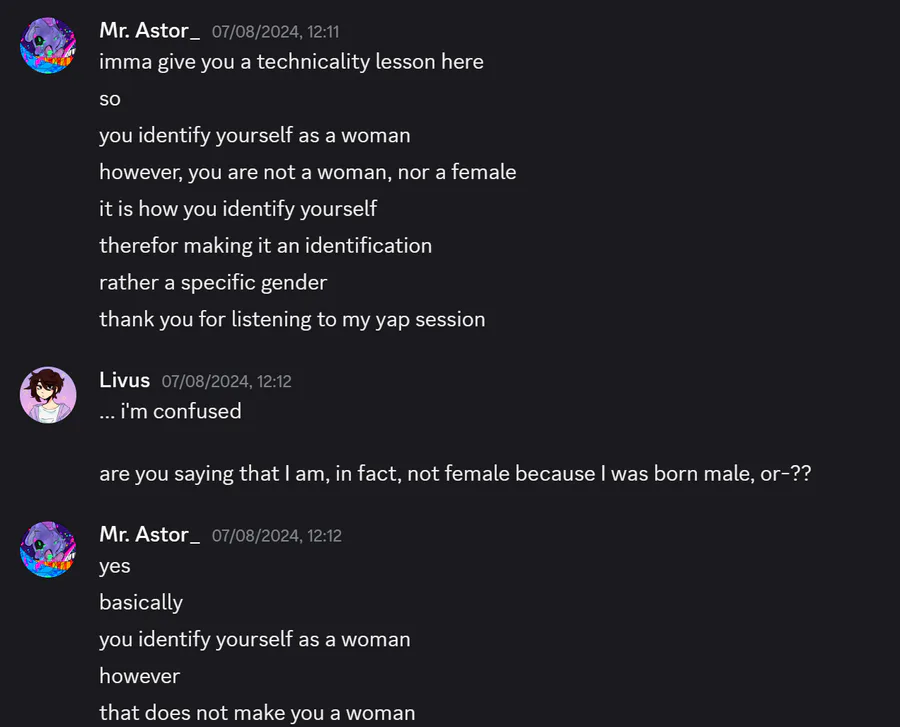Click the 12:11 timestamp next to Mr. Astor_
The width and height of the screenshot is (900, 727).
(276, 32)
